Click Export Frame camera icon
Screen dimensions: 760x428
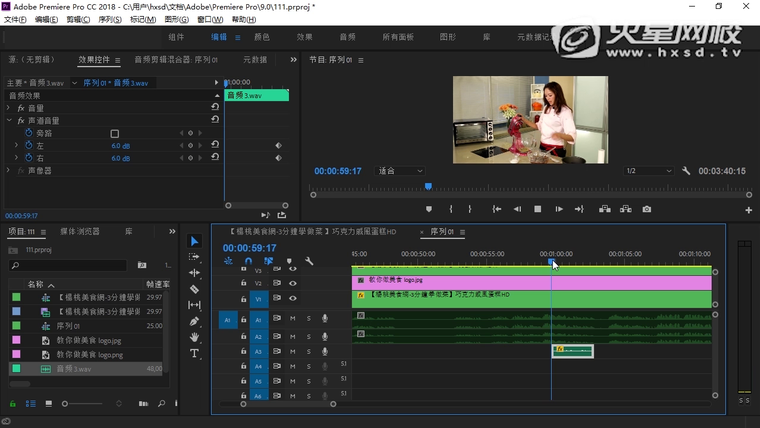coord(647,209)
